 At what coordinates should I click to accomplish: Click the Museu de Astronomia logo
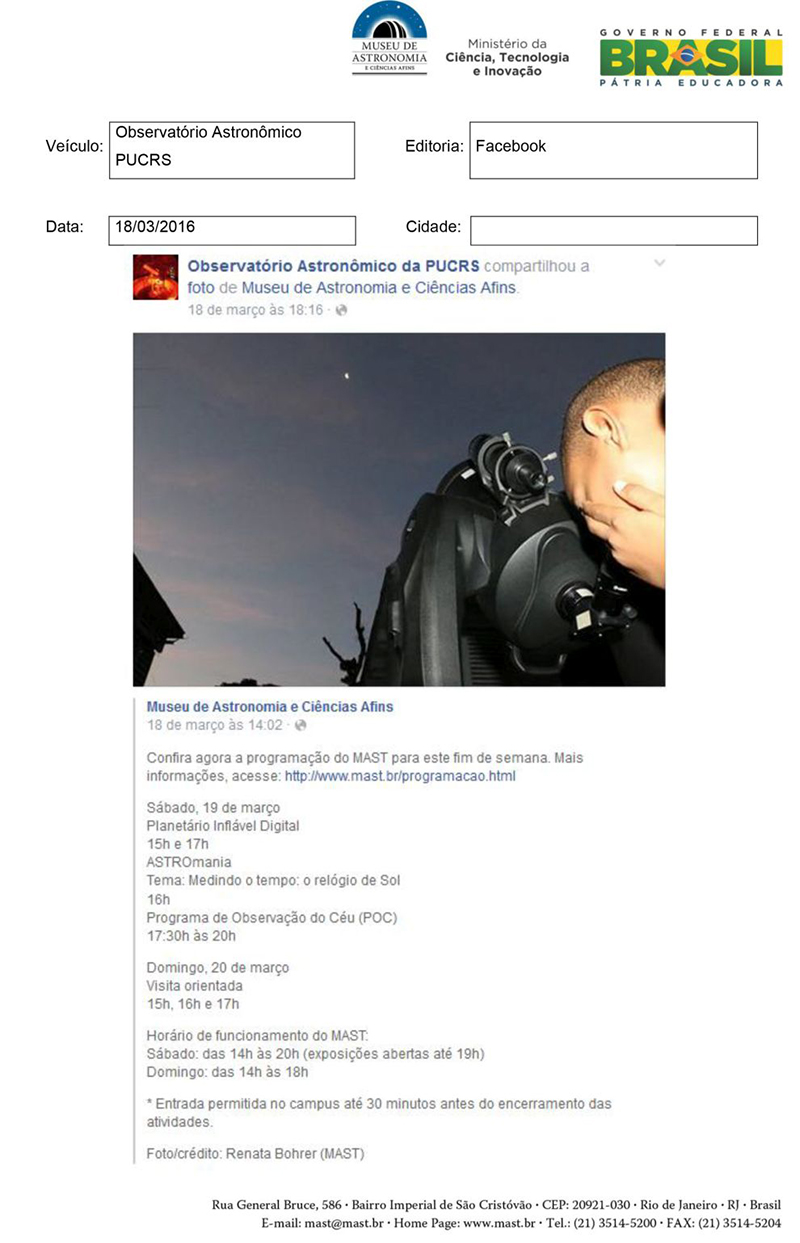coord(390,40)
